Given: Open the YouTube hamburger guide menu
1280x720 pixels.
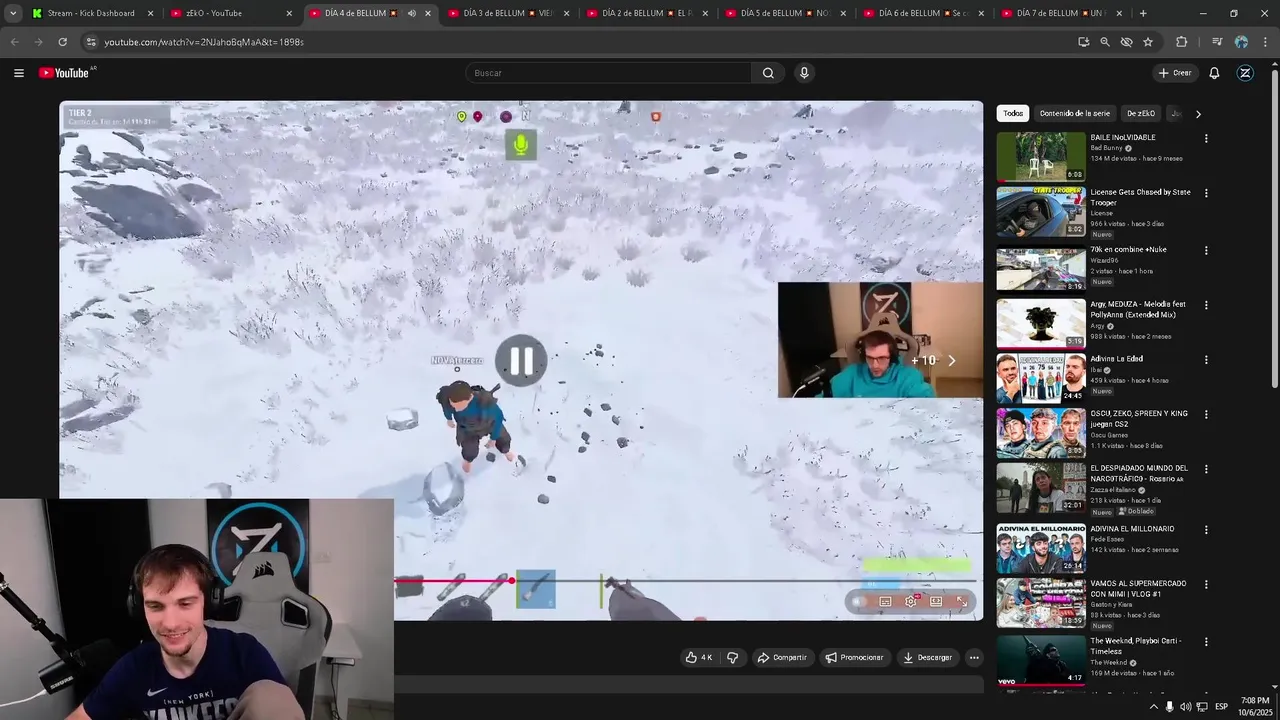Looking at the screenshot, I should 18,73.
